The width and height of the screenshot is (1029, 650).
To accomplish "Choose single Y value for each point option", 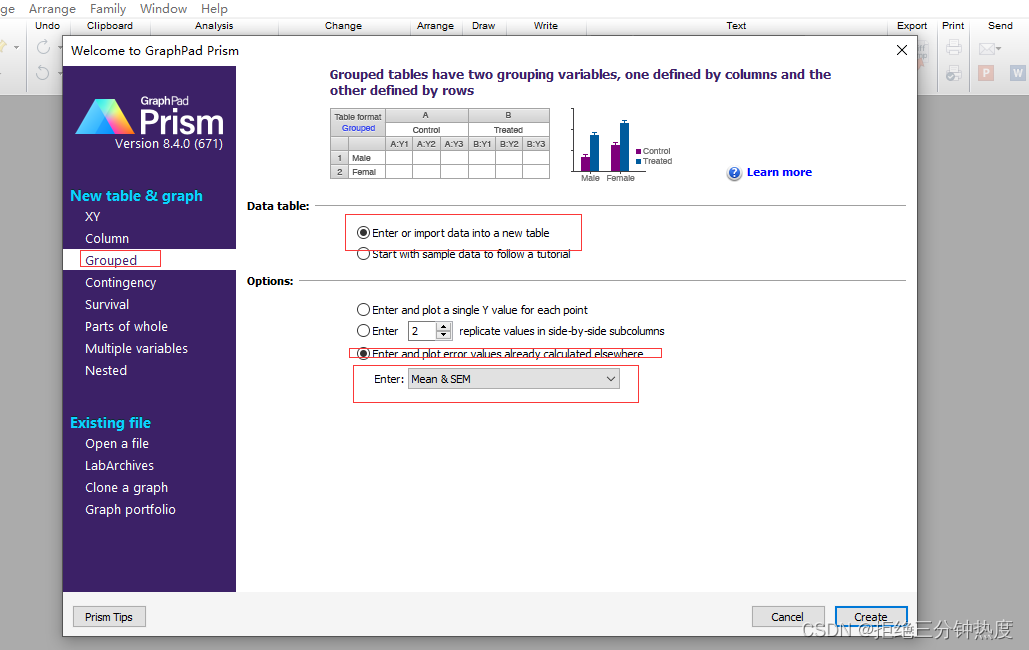I will point(363,310).
